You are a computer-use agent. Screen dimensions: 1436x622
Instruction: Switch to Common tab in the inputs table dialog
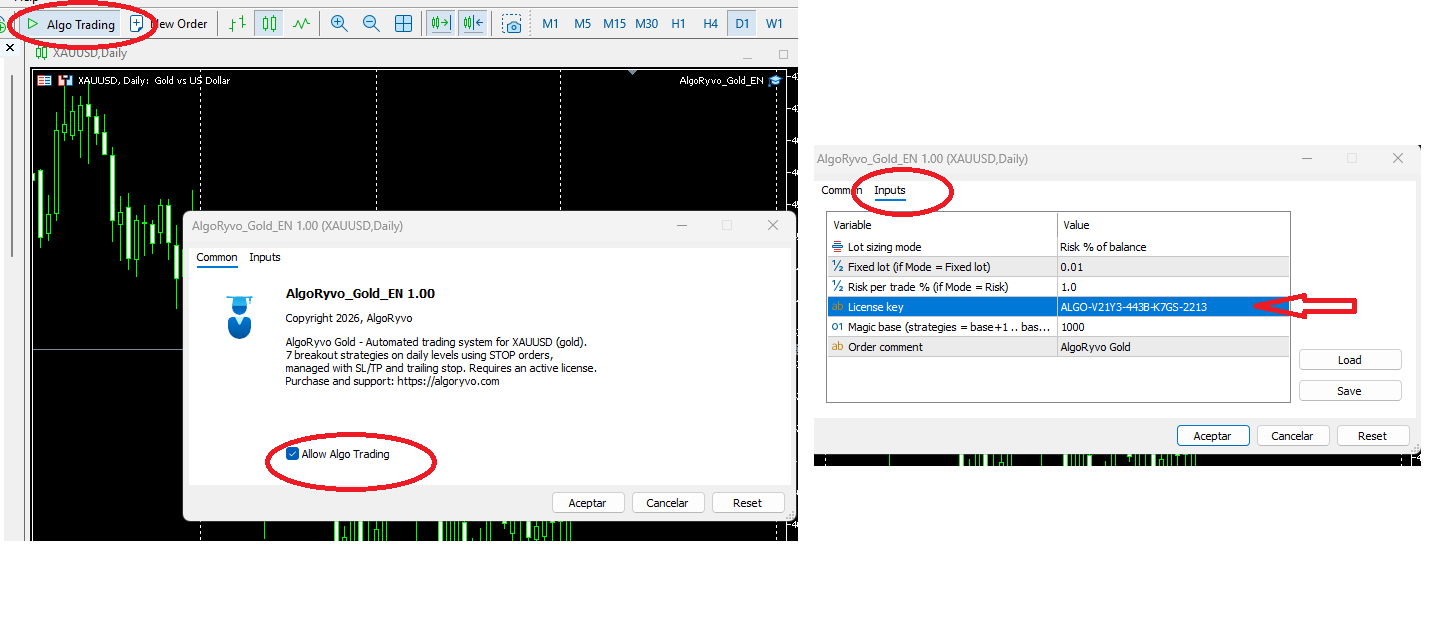[x=842, y=190]
